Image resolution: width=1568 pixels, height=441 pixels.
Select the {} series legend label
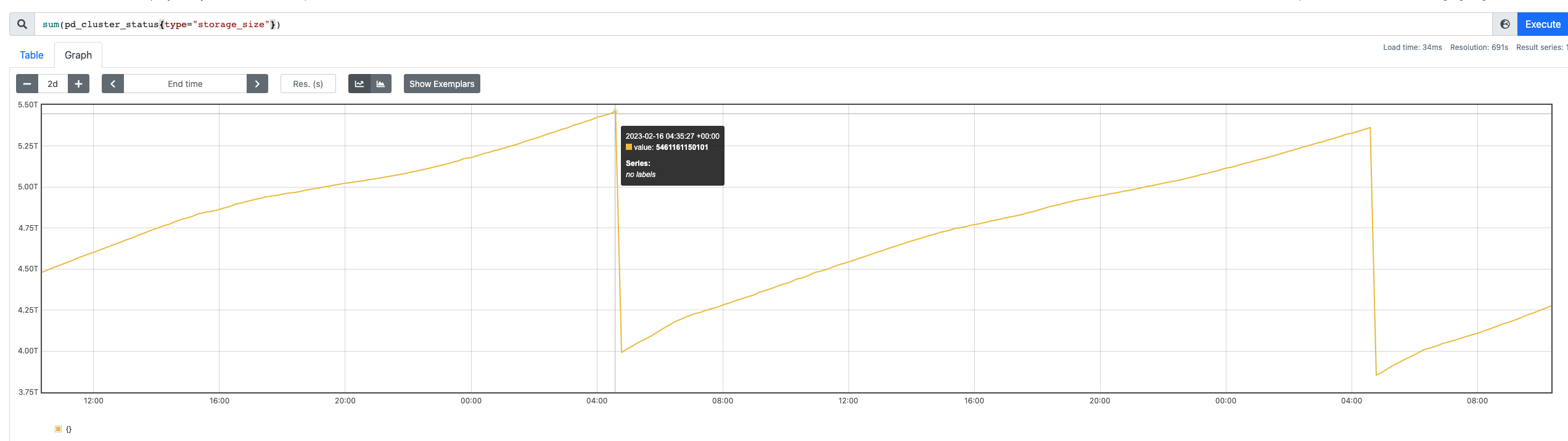point(69,429)
